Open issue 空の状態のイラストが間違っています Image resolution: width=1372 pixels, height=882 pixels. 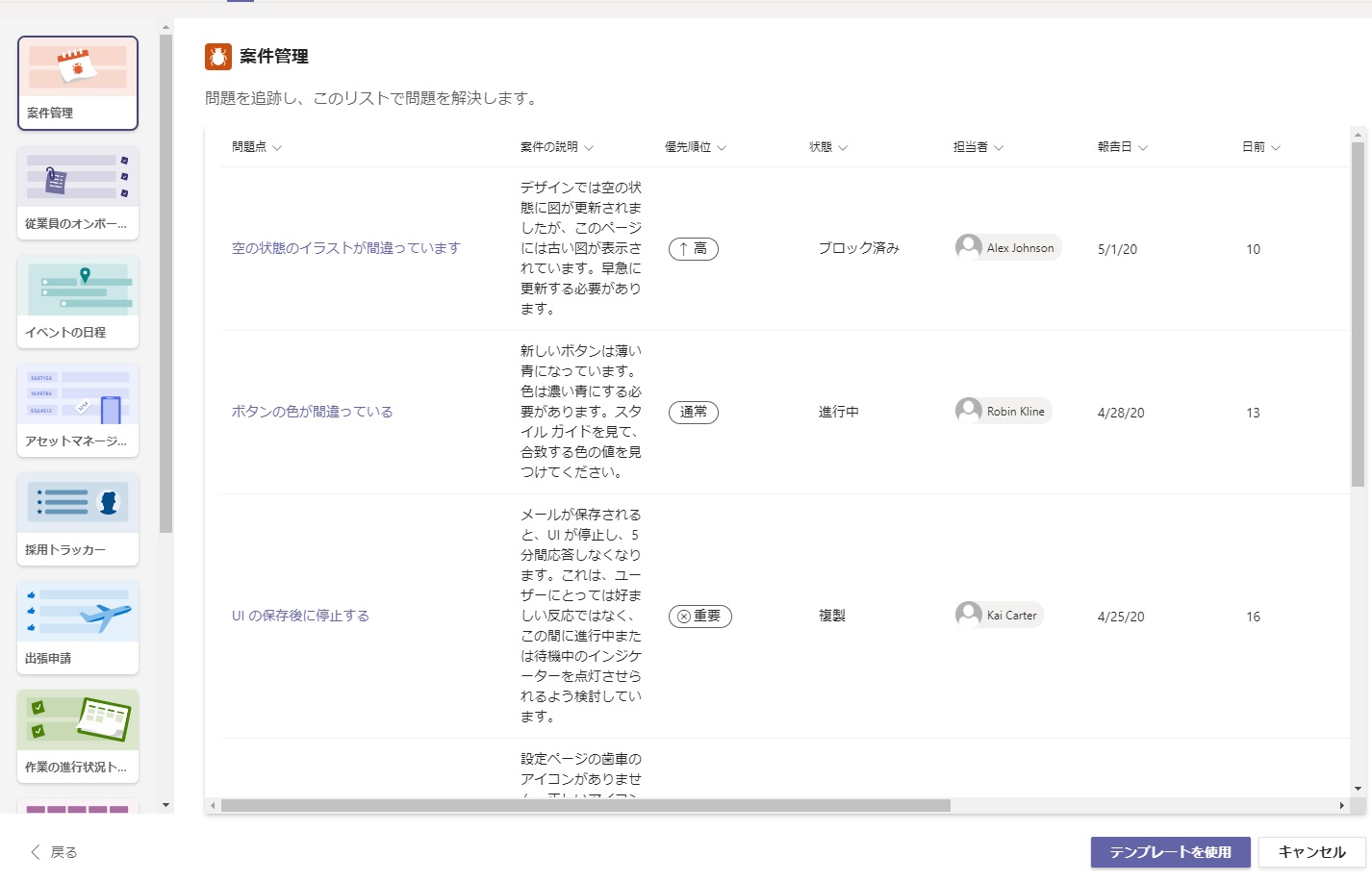(x=346, y=248)
